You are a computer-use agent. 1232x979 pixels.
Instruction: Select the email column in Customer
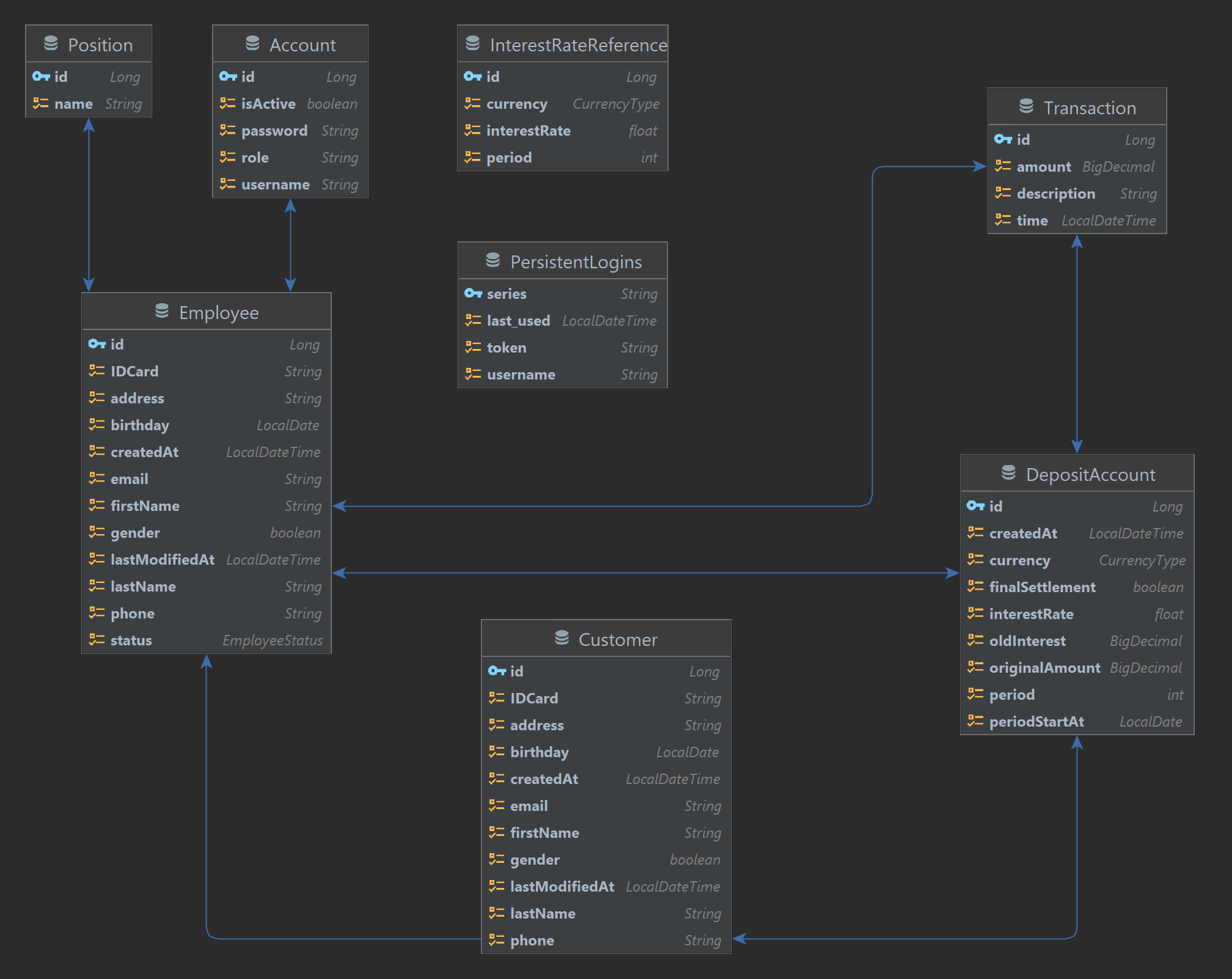click(606, 805)
